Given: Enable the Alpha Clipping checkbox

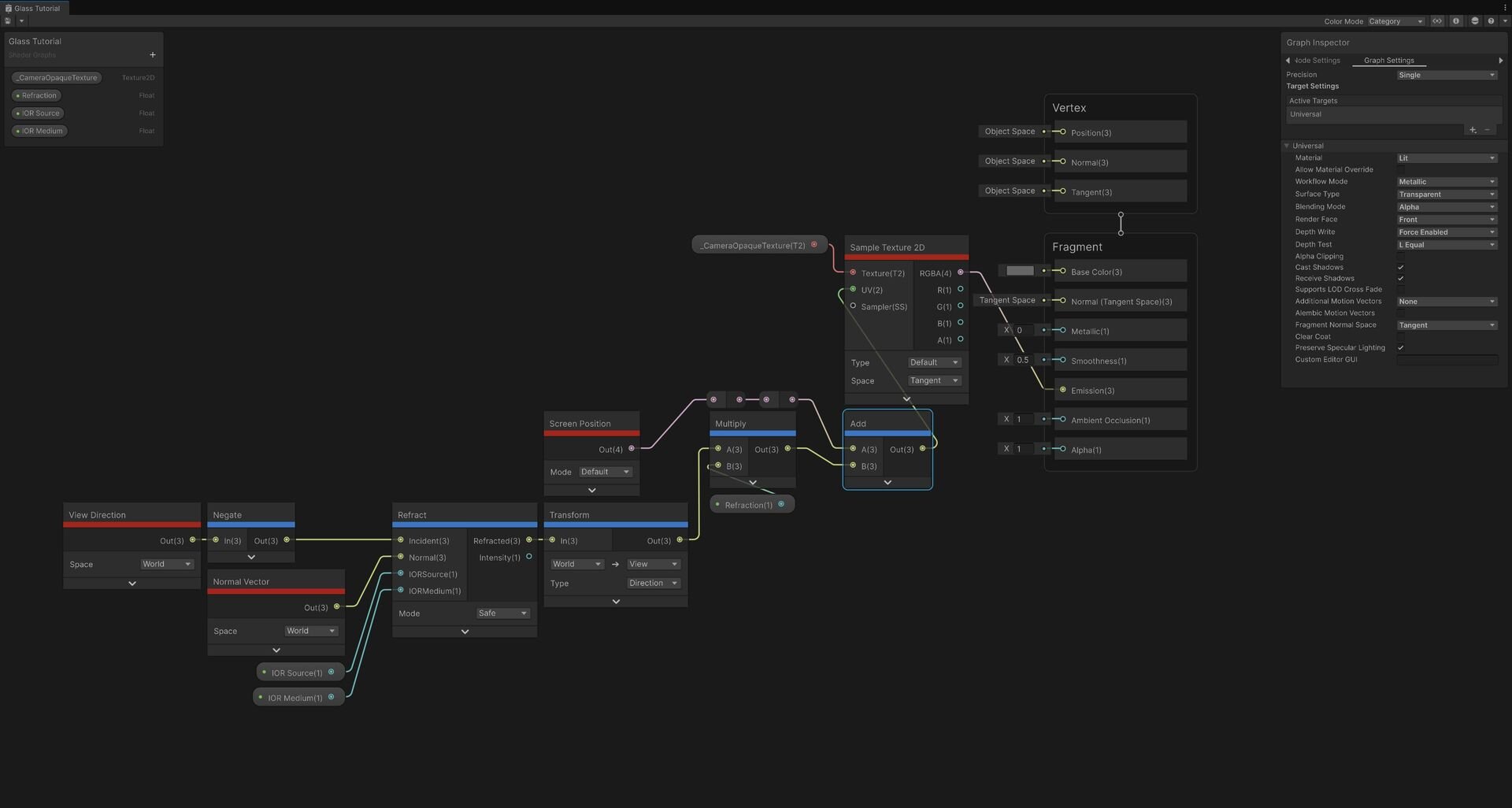Looking at the screenshot, I should click(x=1401, y=257).
